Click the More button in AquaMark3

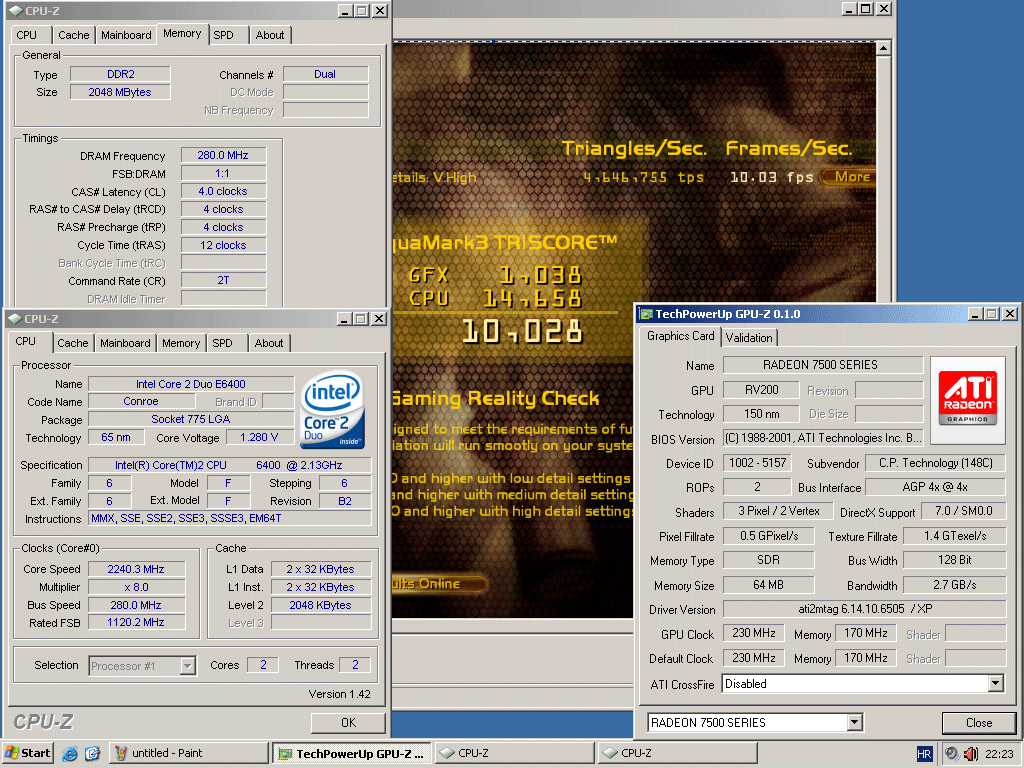tap(848, 177)
